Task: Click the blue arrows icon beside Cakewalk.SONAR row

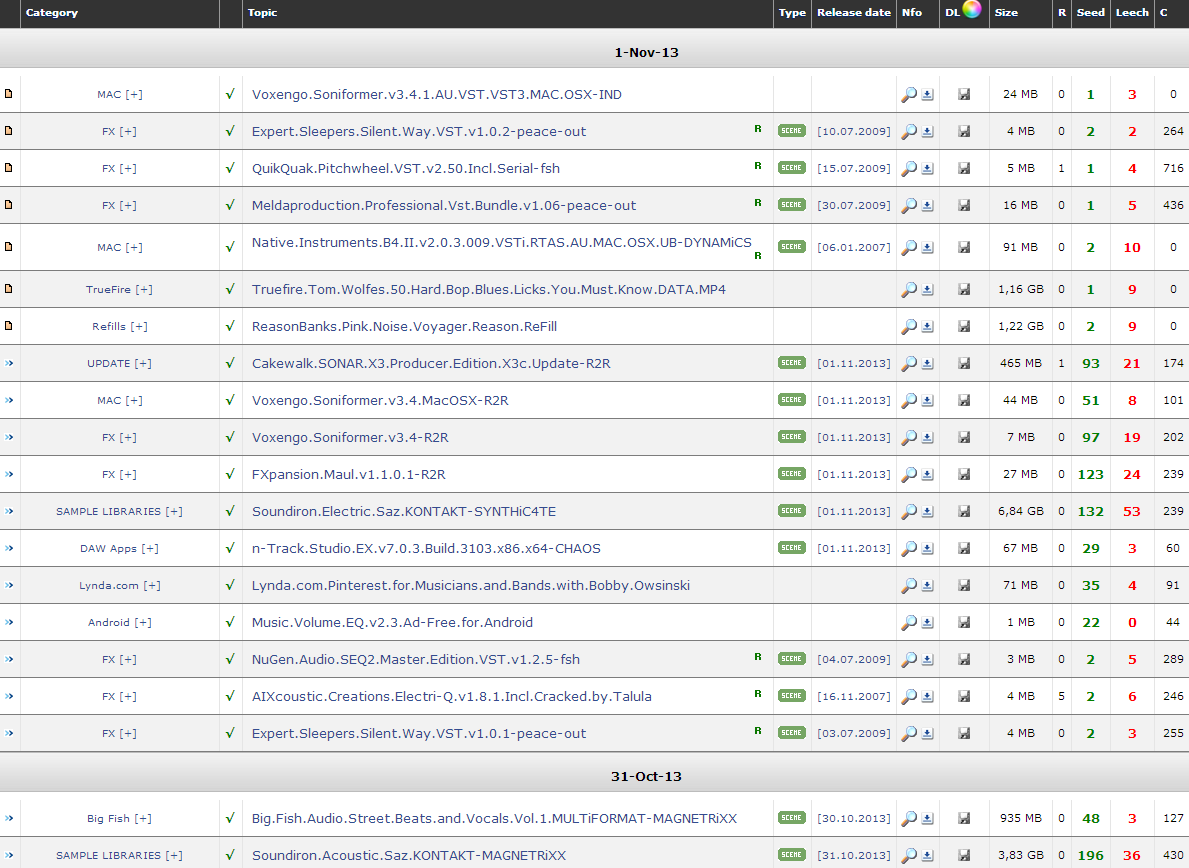Action: [9, 363]
